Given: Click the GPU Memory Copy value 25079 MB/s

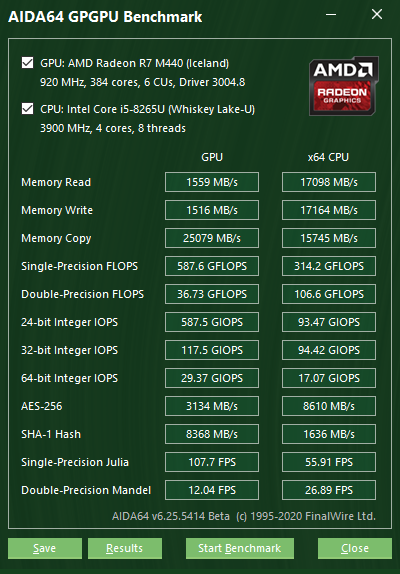Looking at the screenshot, I should (212, 238).
